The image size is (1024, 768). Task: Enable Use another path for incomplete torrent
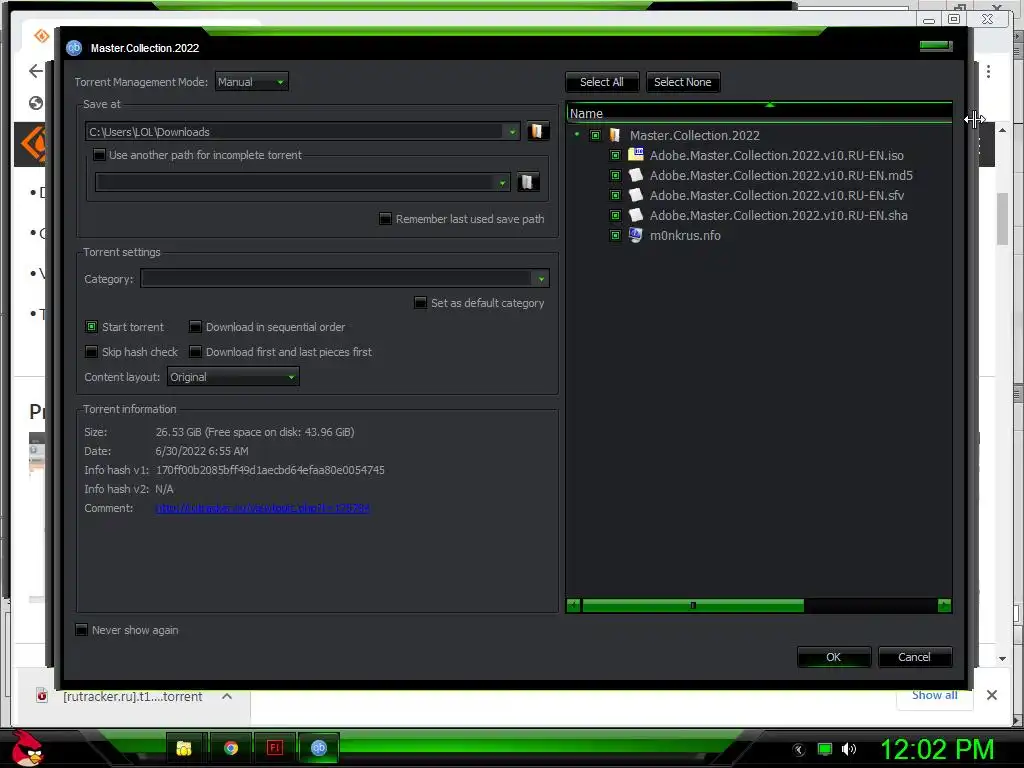99,155
